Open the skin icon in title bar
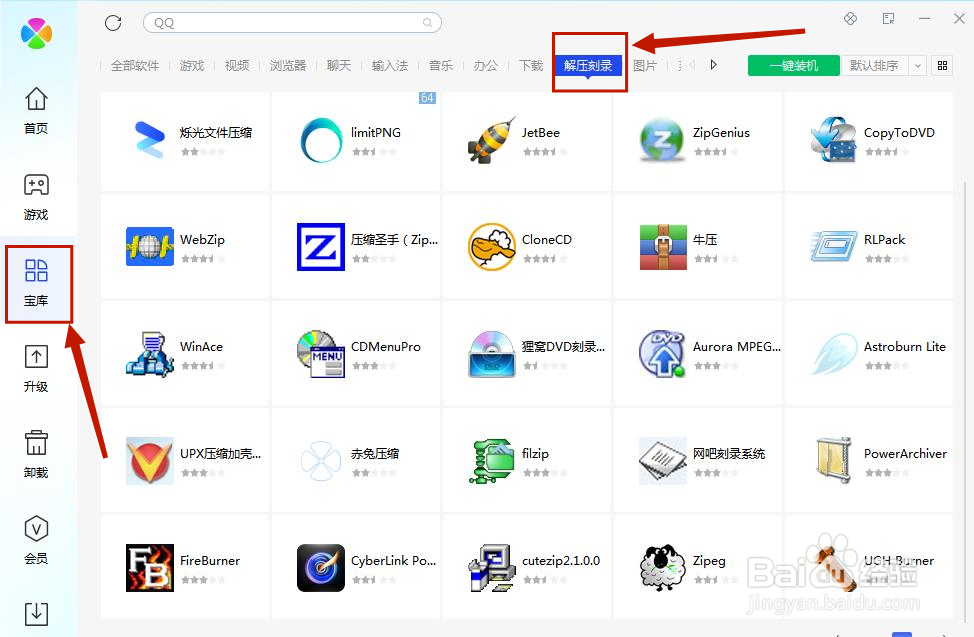This screenshot has height=637, width=974. 850,19
